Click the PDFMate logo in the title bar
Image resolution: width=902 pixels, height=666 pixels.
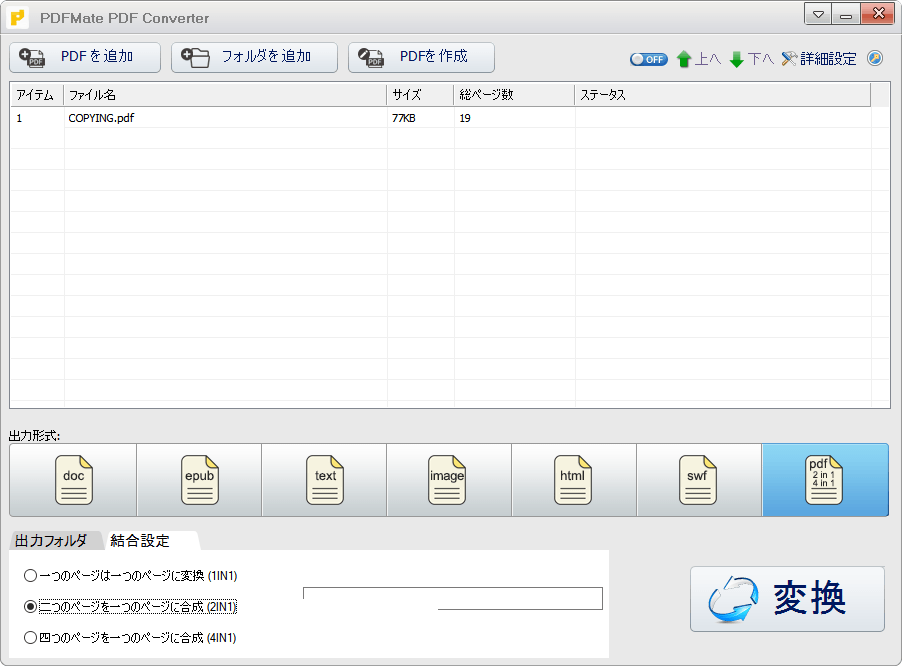pos(17,18)
